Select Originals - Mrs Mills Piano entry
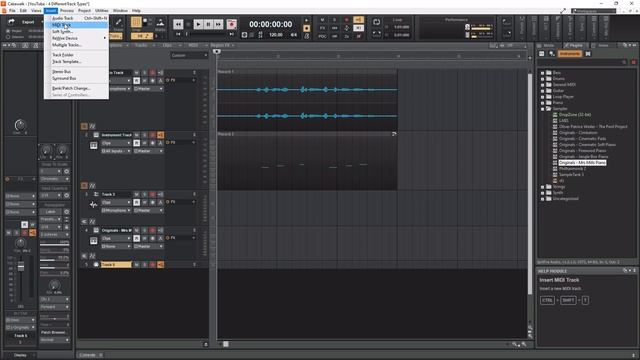Viewport: 640px width, 360px height. tap(582, 162)
